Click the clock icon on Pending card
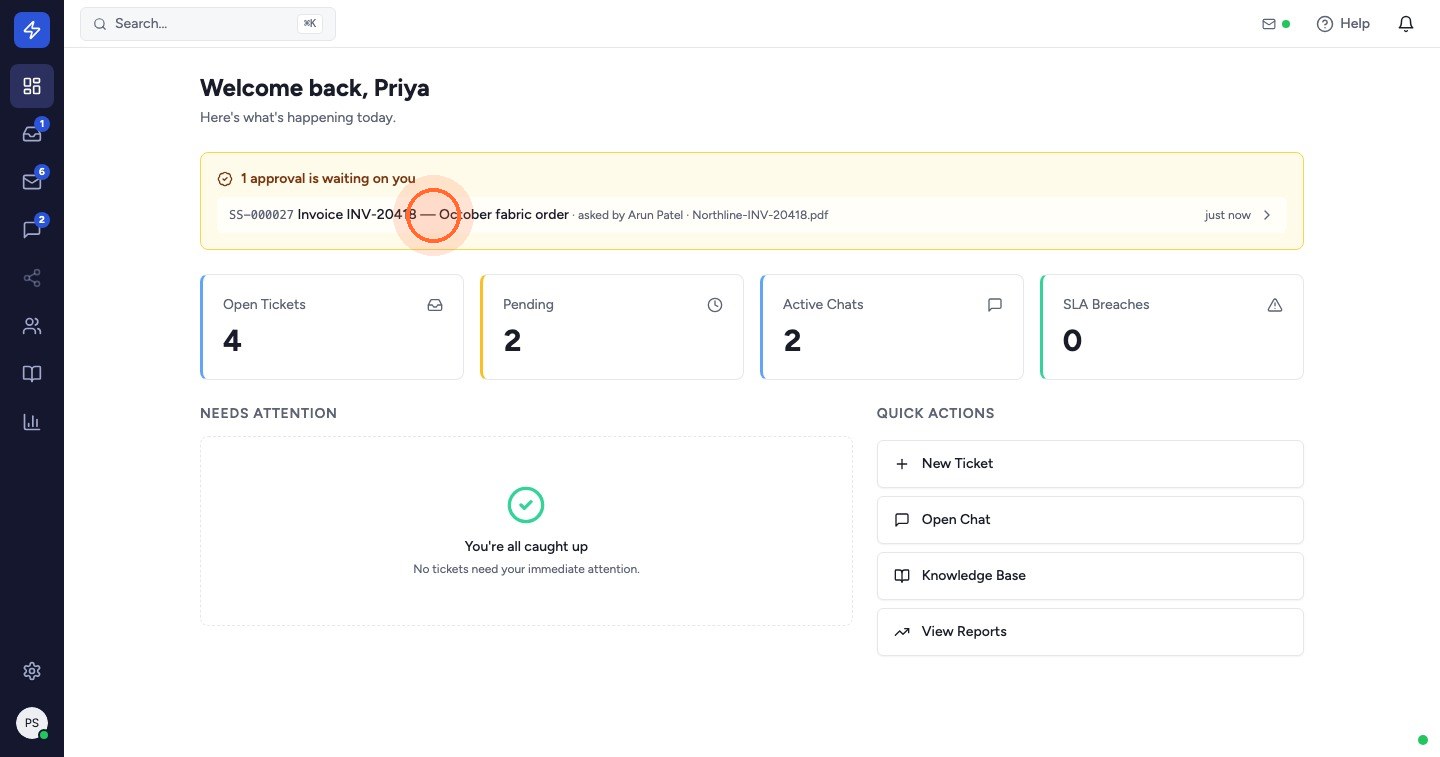This screenshot has height=757, width=1440. pyautogui.click(x=715, y=305)
